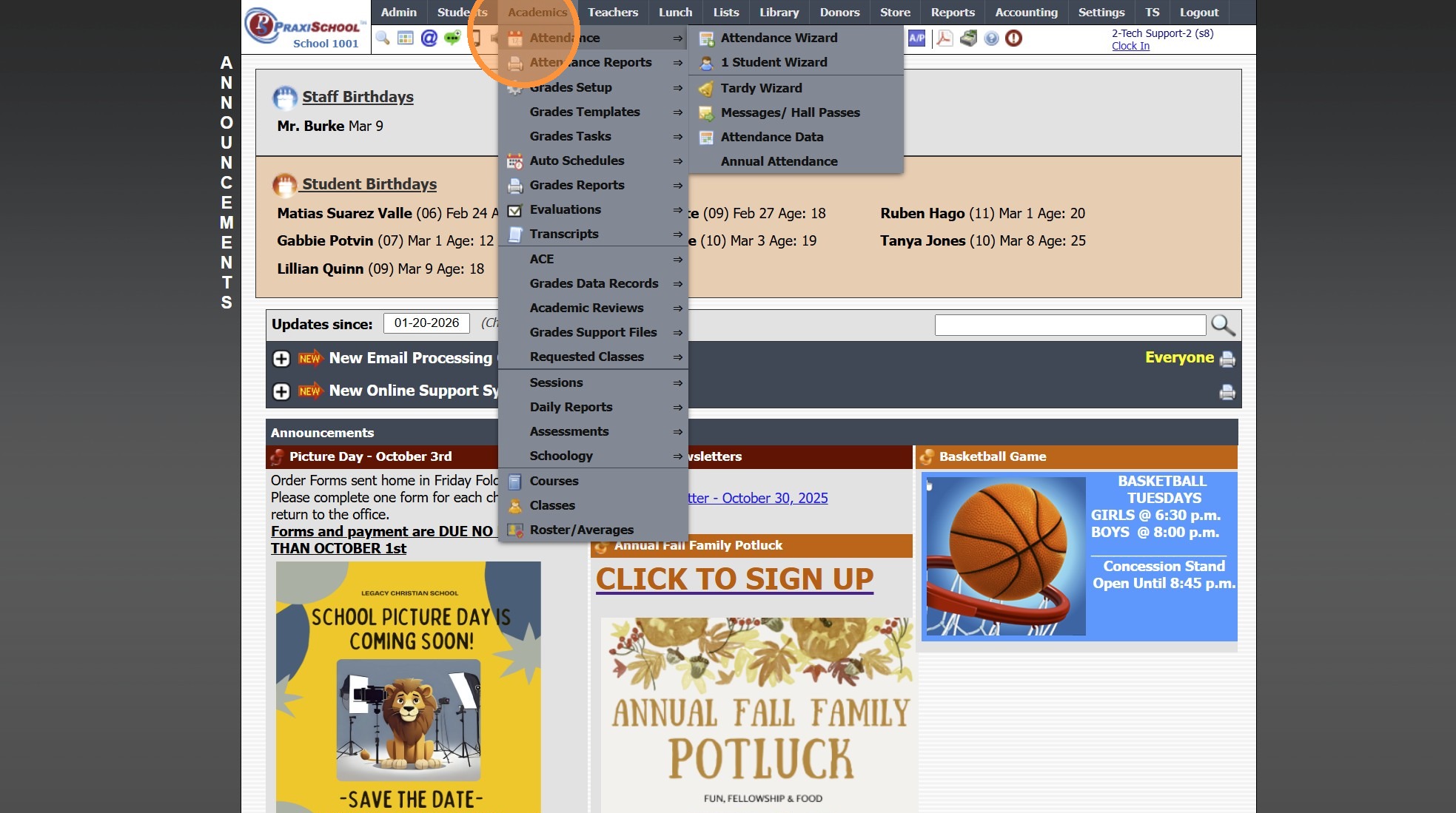This screenshot has width=1456, height=813.
Task: Open the calendar grid toolbar icon
Action: 405,38
